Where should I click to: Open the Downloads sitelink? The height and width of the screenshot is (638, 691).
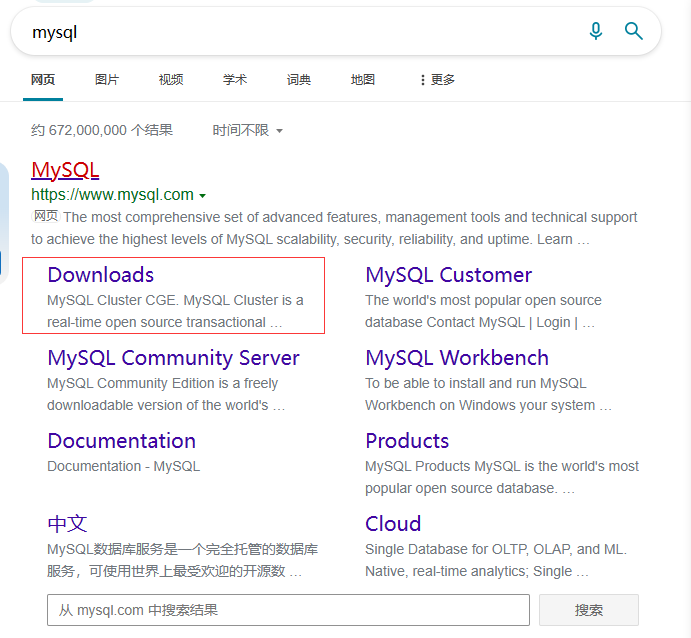pos(100,275)
